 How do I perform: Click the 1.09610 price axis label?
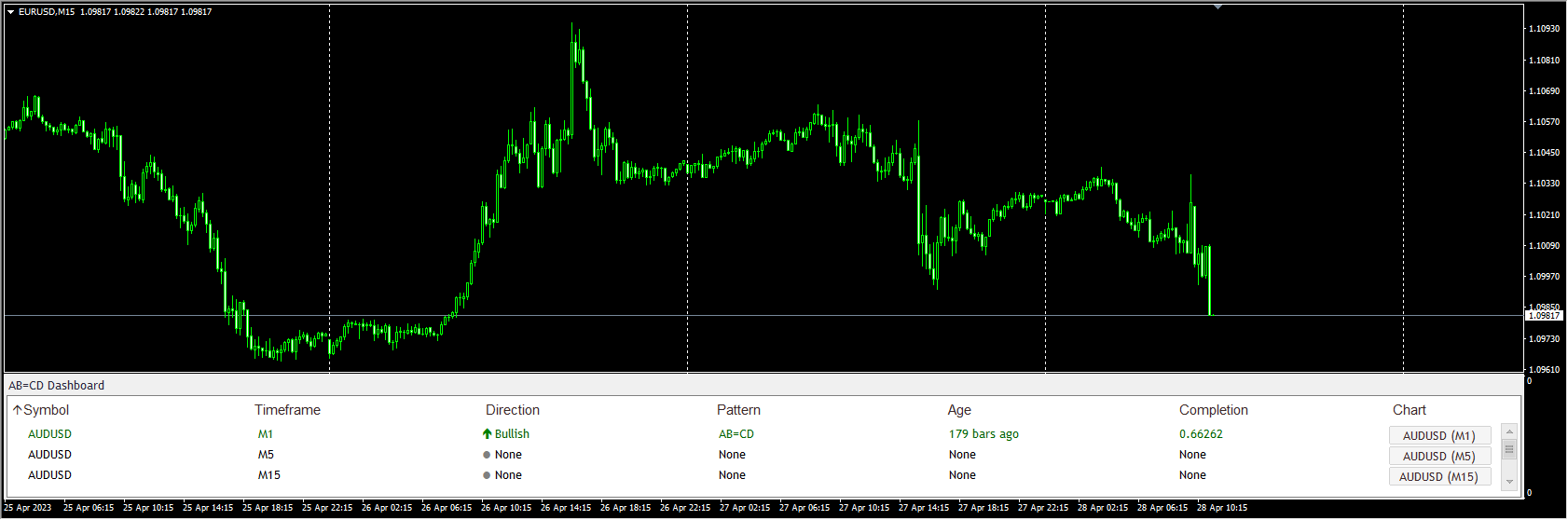point(1544,370)
